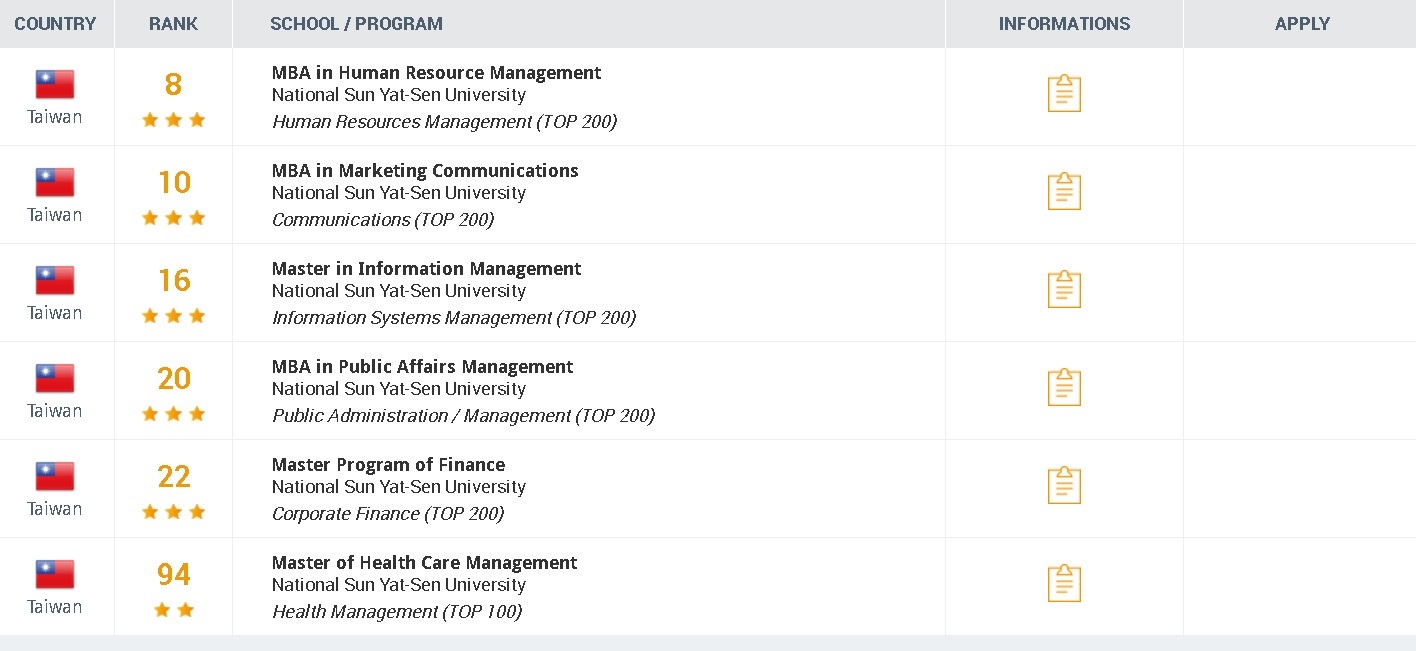Open information sheet for MBA in Marketing Communications

pos(1064,191)
